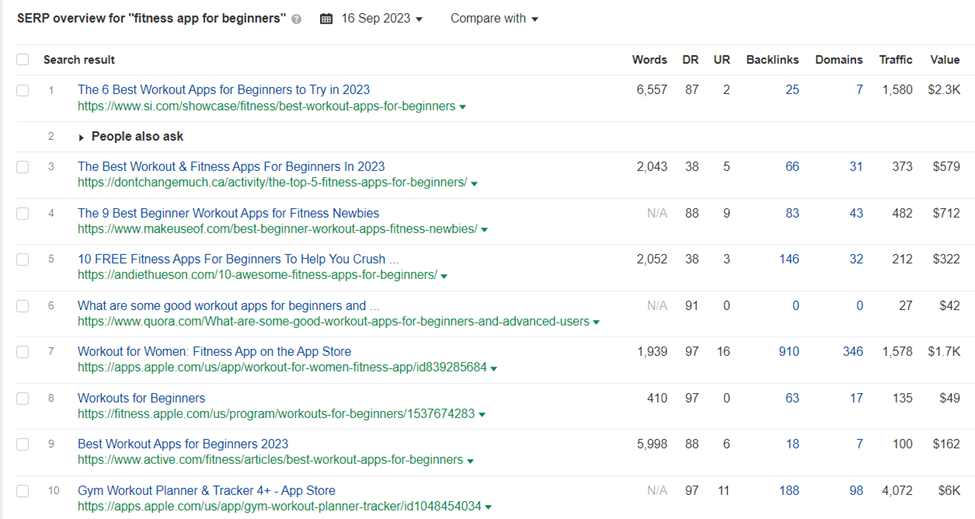Click traffic value 4,072 for Gym Workout Planner
975x519 pixels.
[x=897, y=491]
